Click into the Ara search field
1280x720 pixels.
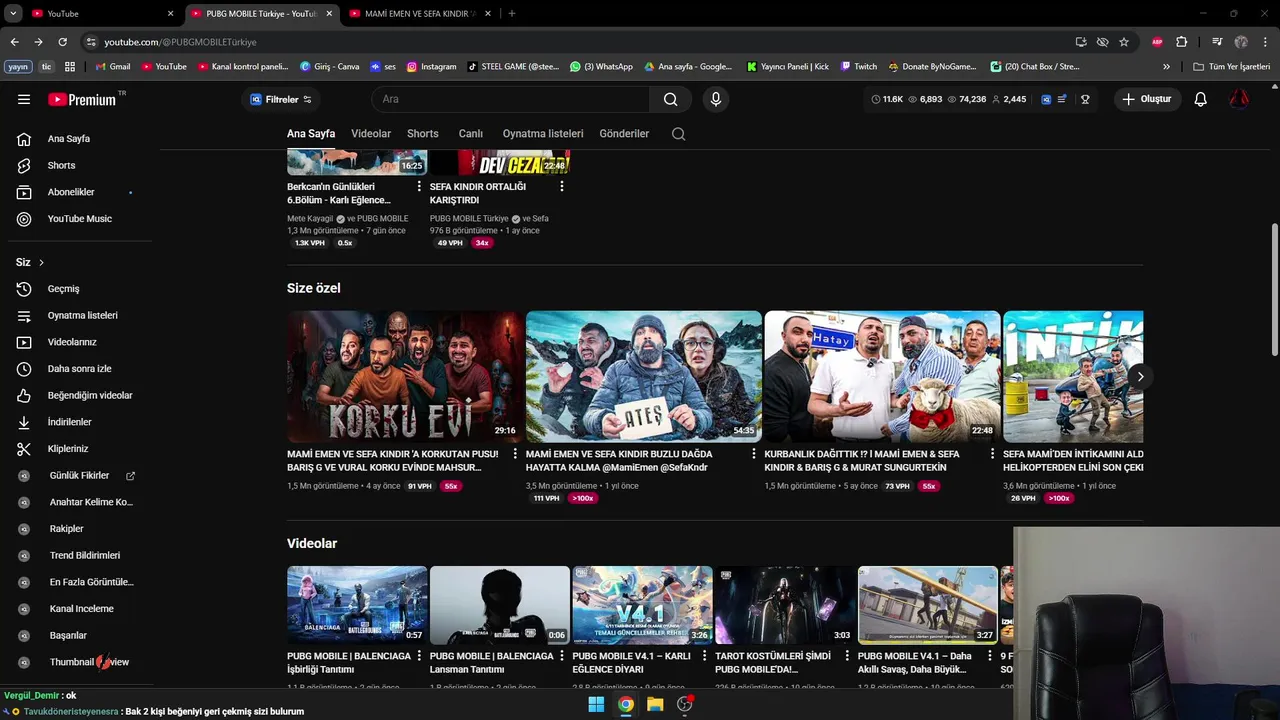(x=510, y=99)
